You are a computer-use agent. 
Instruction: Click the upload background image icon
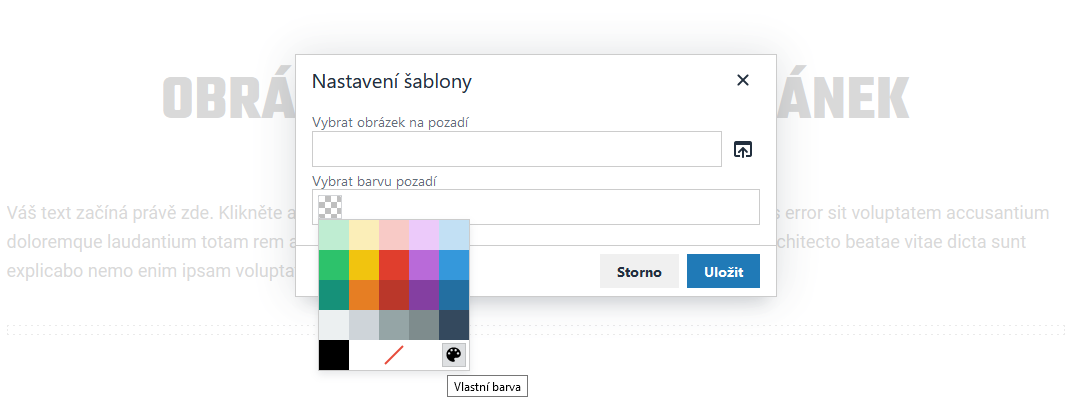742,149
